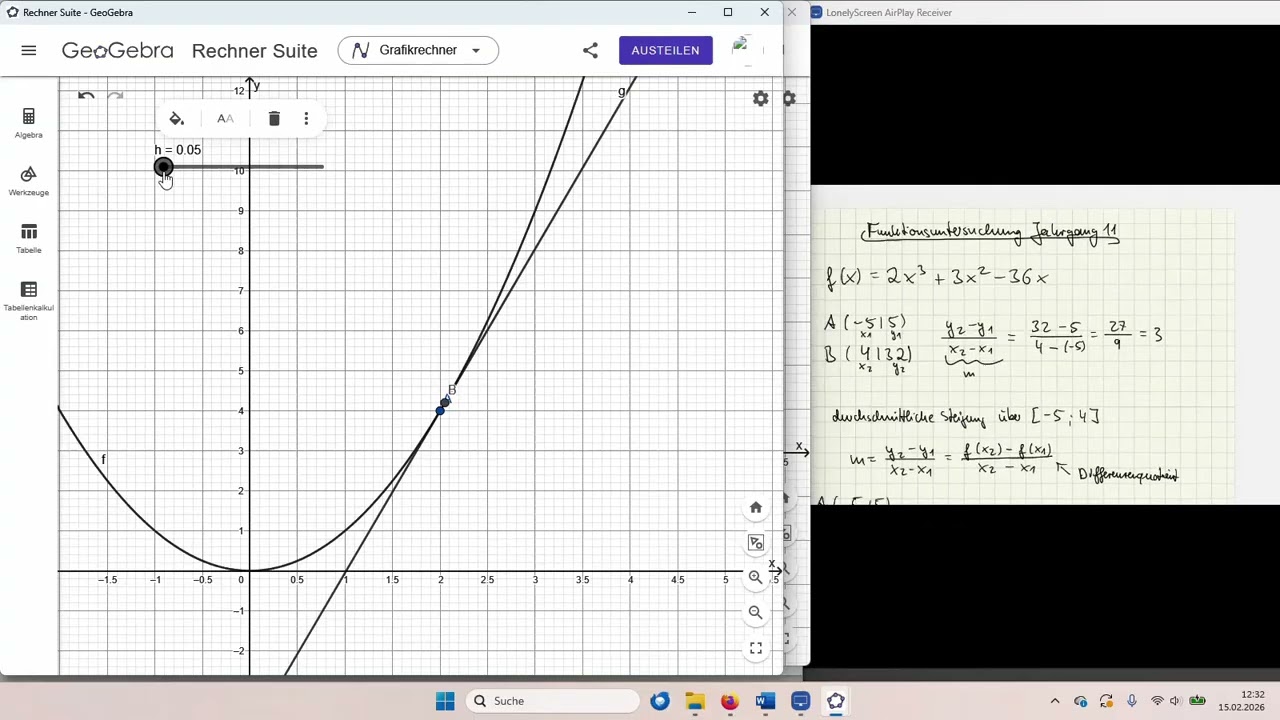1280x720 pixels.
Task: Open the Werkzeuge tools panel
Action: 28,181
